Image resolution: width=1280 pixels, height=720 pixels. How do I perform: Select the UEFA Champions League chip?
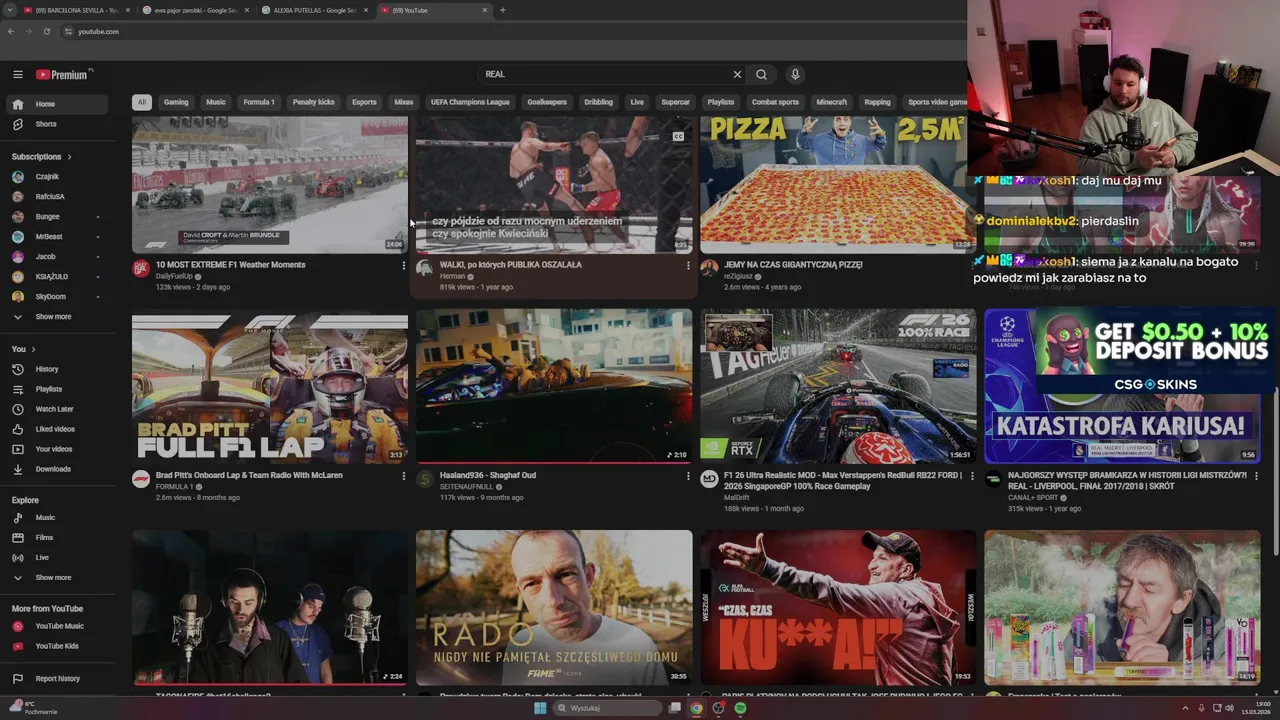coord(470,102)
